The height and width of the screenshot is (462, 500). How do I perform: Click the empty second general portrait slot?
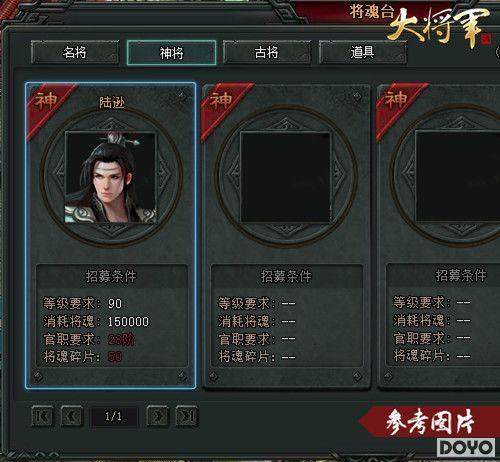285,177
